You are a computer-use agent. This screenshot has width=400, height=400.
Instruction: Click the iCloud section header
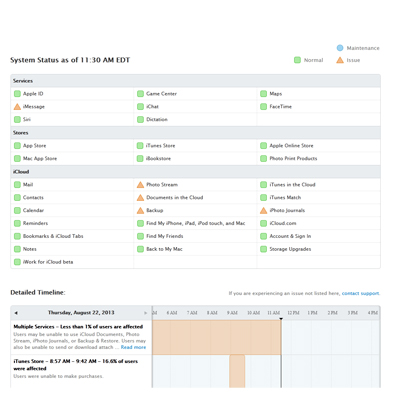195,172
